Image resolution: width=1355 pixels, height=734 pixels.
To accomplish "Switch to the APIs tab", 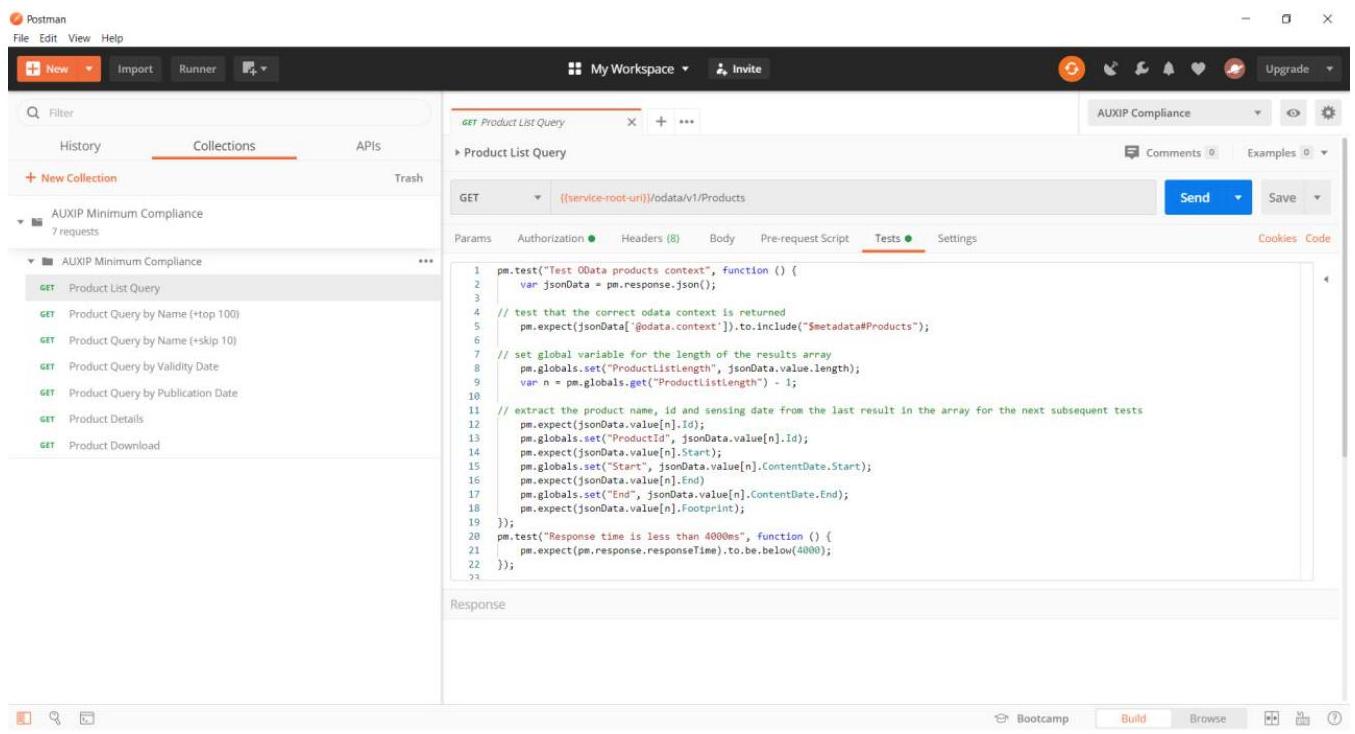I will 367,145.
